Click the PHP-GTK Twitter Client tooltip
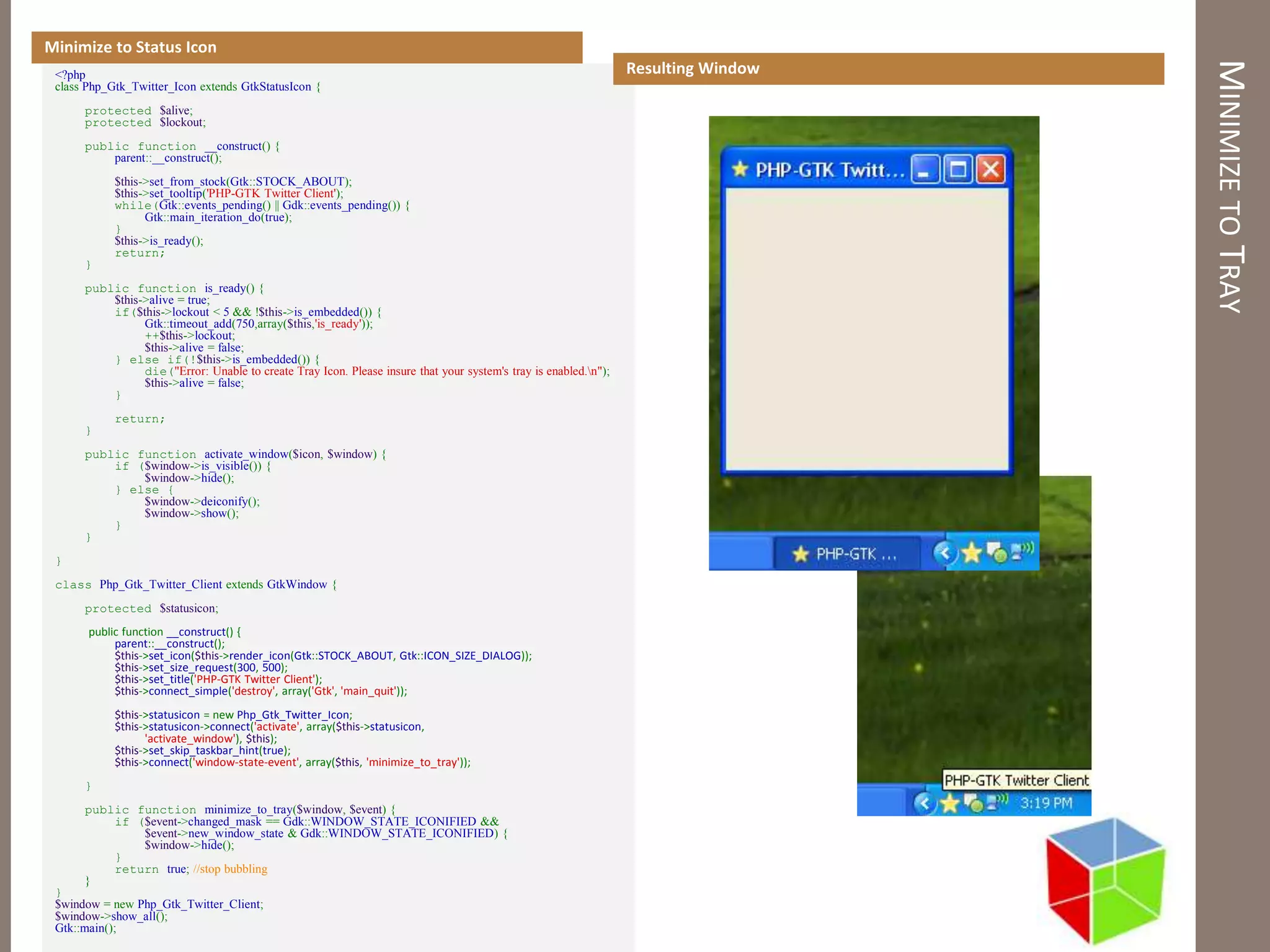Viewport: 1270px width, 952px height. pyautogui.click(x=1016, y=780)
